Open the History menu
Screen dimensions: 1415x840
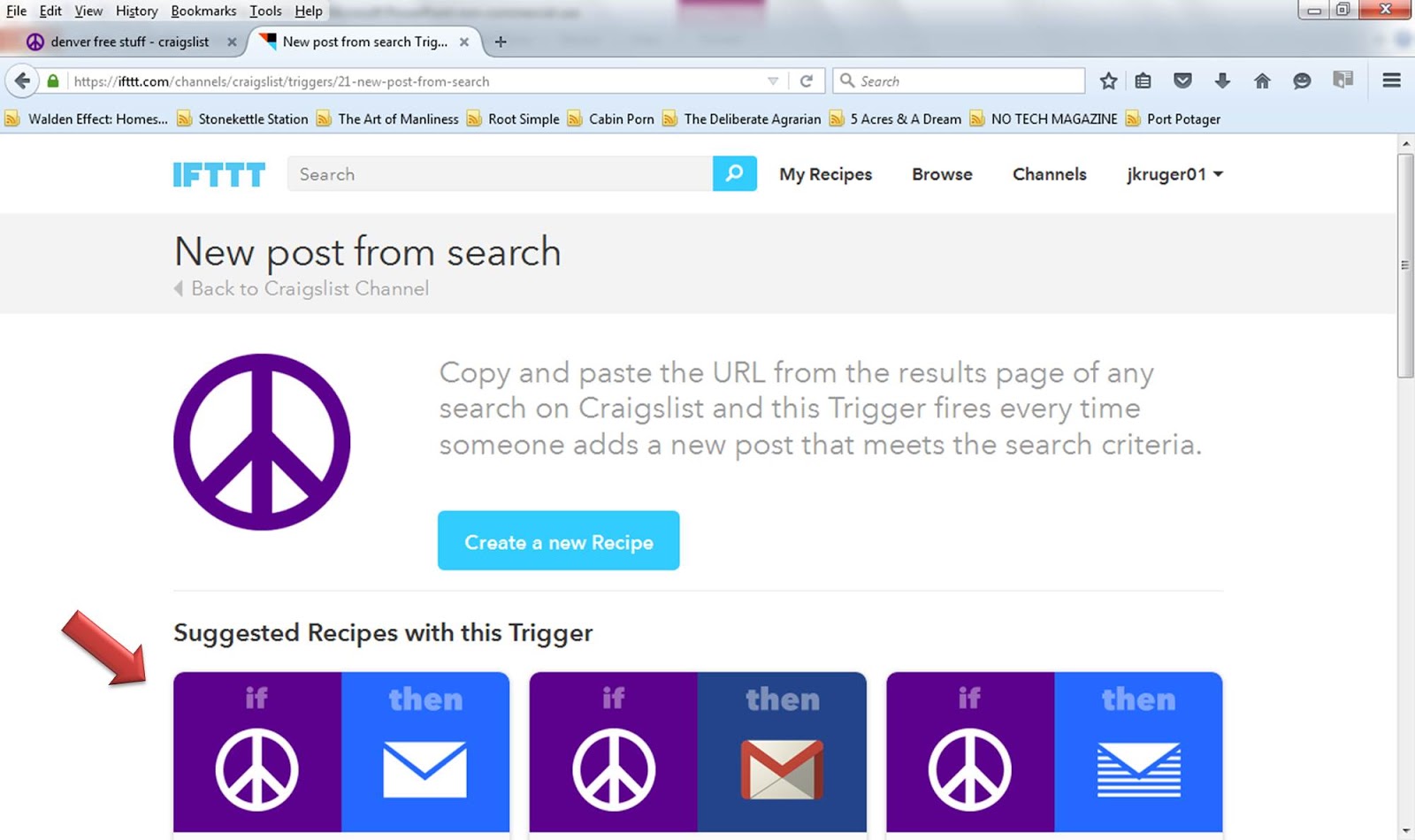coord(136,11)
